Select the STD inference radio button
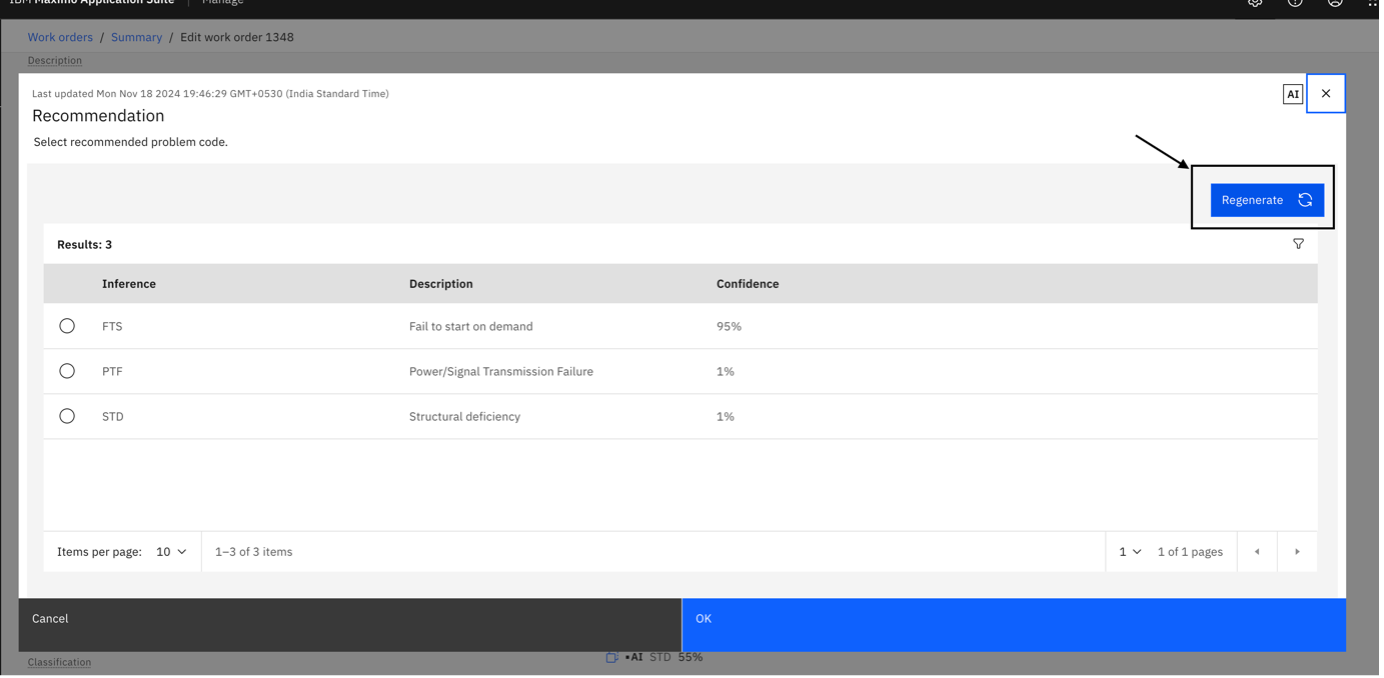The height and width of the screenshot is (678, 1384). point(67,416)
